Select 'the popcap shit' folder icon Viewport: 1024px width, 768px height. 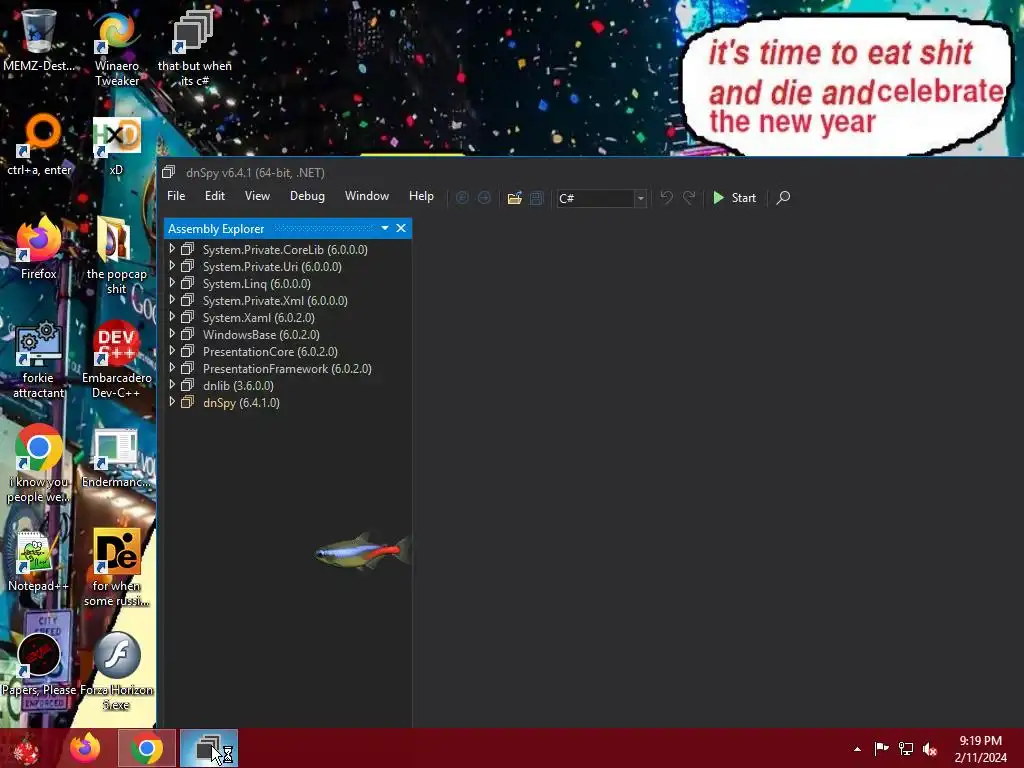(117, 255)
